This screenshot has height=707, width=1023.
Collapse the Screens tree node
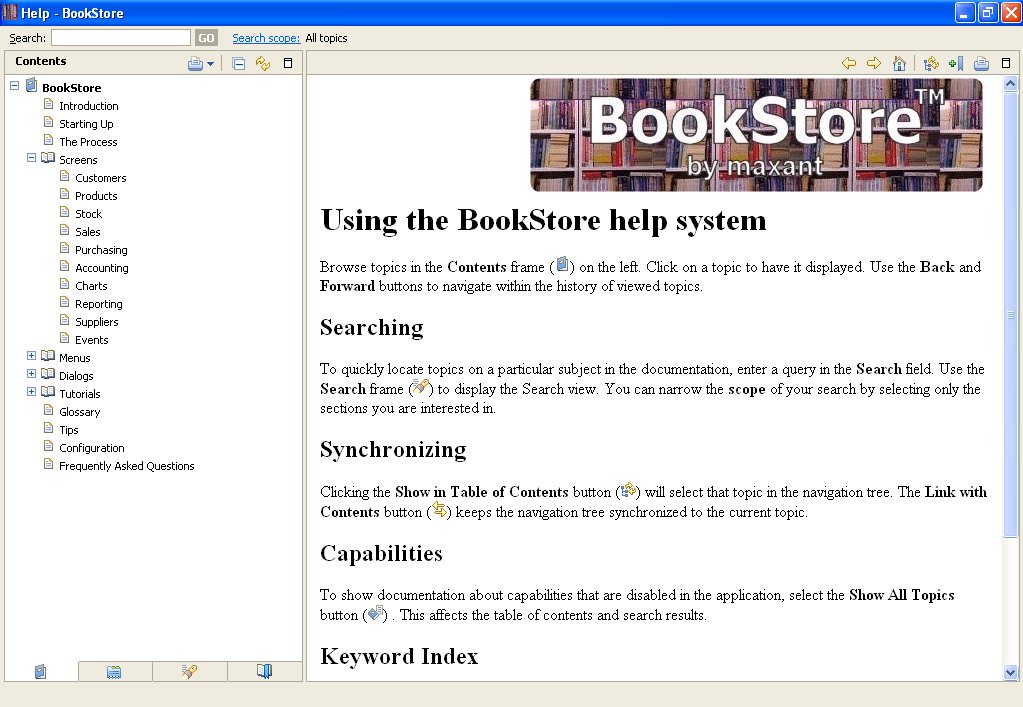tap(31, 158)
